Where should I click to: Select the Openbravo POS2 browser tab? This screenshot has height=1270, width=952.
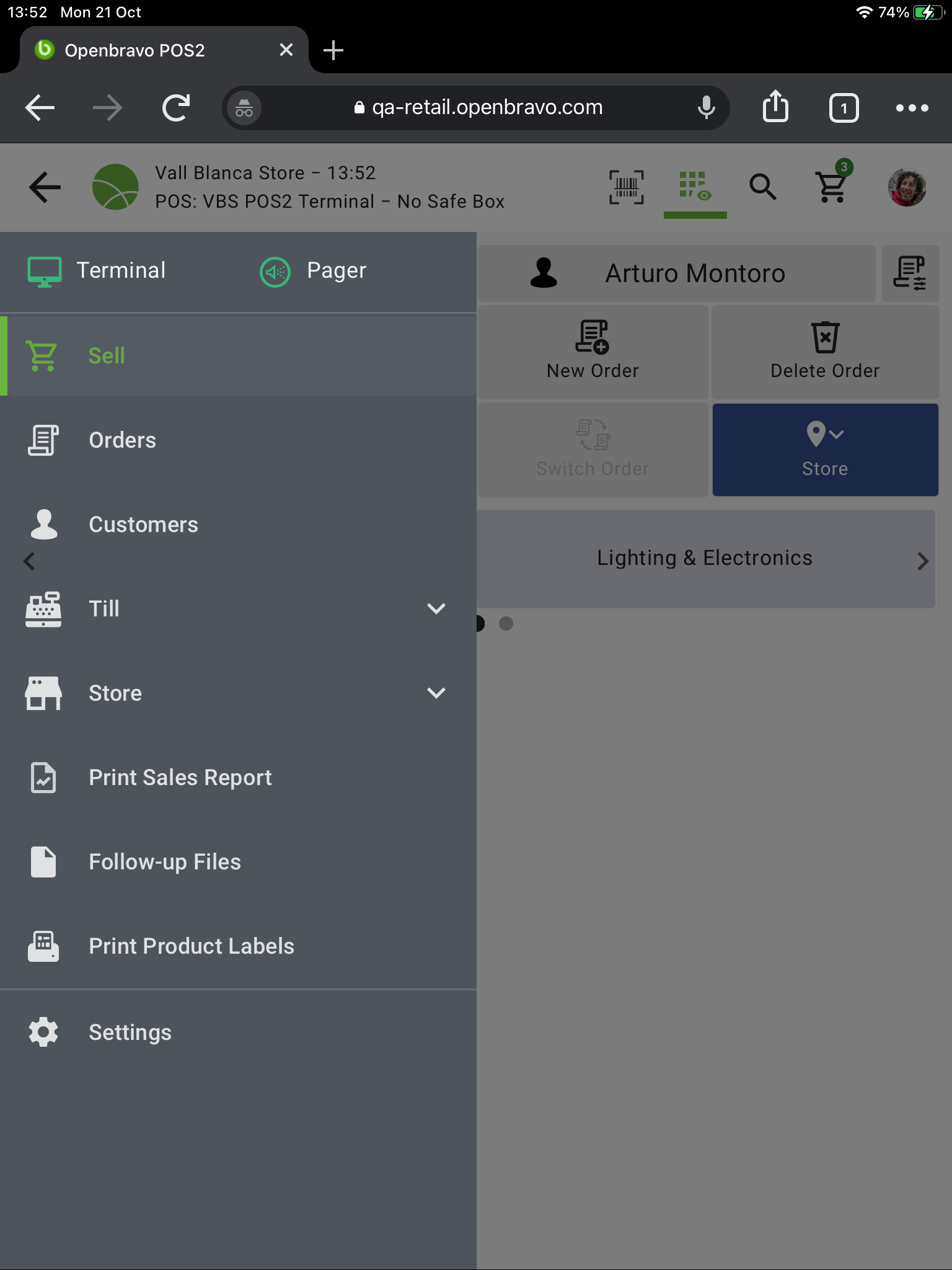point(164,50)
